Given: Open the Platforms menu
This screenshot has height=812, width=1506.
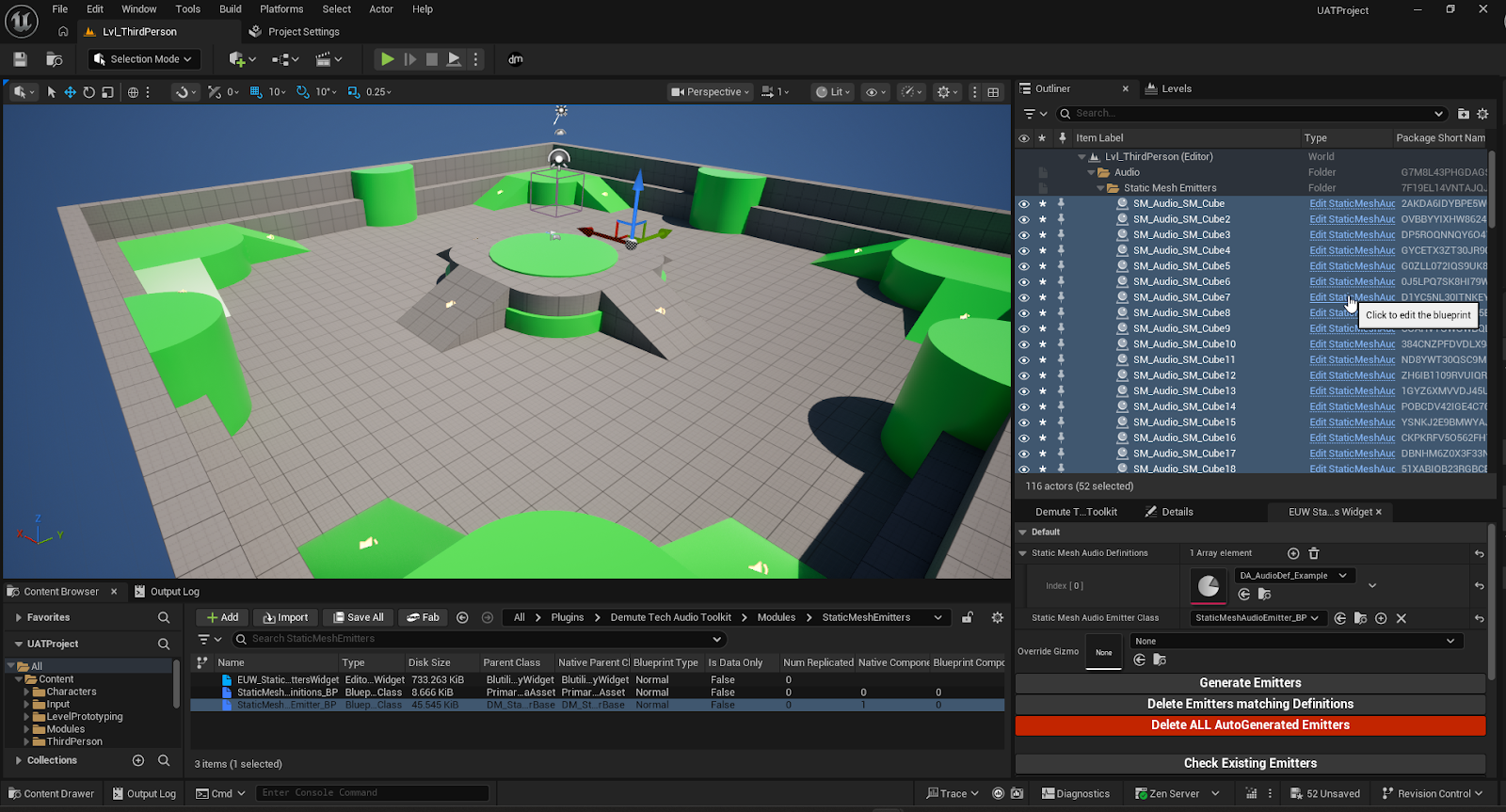Looking at the screenshot, I should pos(281,9).
